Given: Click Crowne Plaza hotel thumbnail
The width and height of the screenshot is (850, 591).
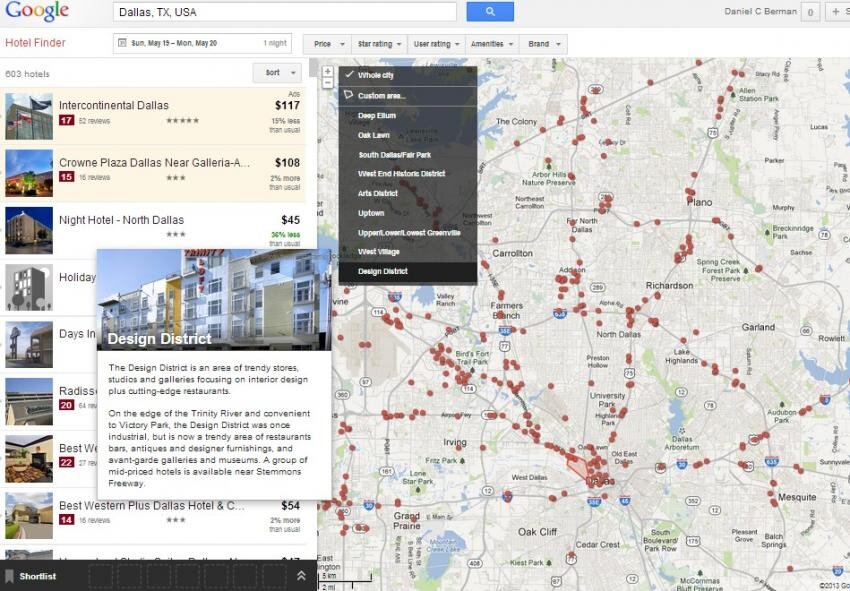Looking at the screenshot, I should pos(29,174).
